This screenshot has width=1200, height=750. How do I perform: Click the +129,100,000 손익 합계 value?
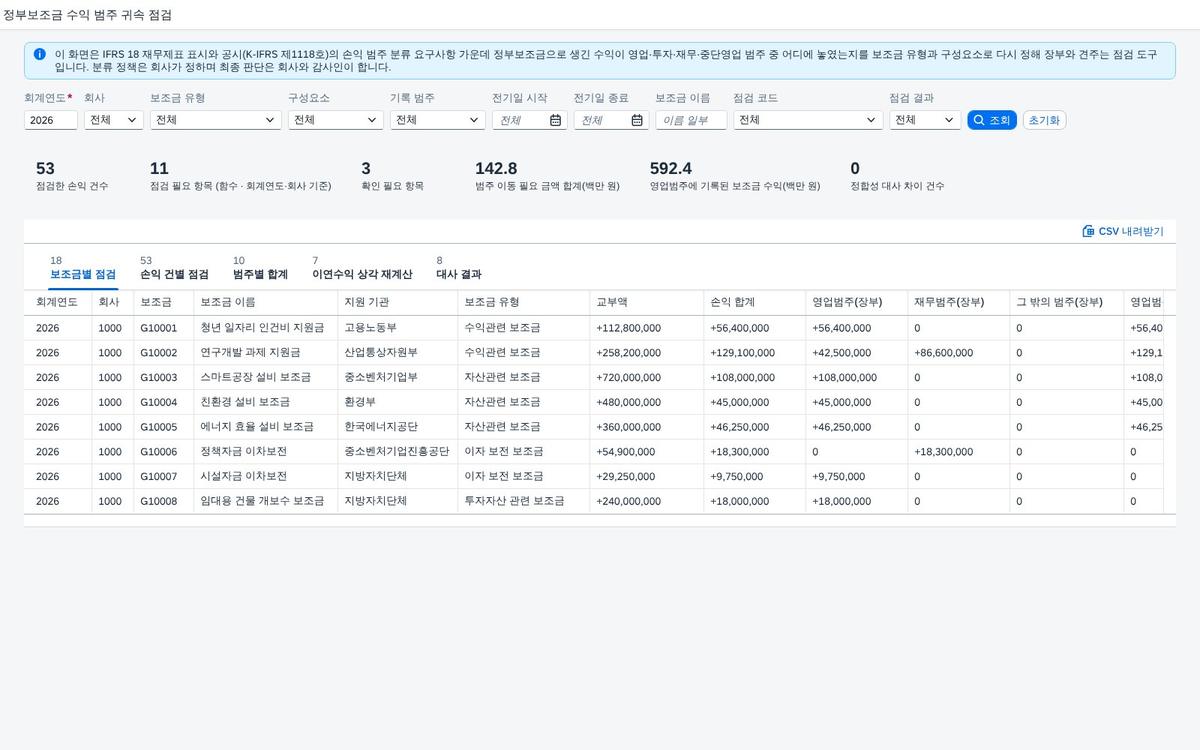tap(742, 353)
